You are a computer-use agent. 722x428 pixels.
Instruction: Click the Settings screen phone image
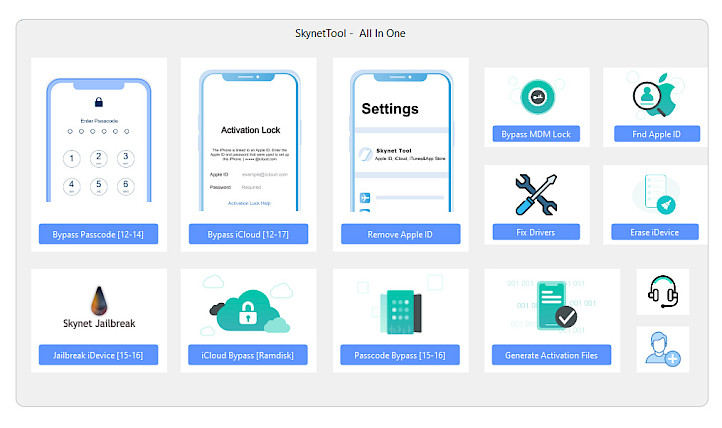click(x=401, y=141)
